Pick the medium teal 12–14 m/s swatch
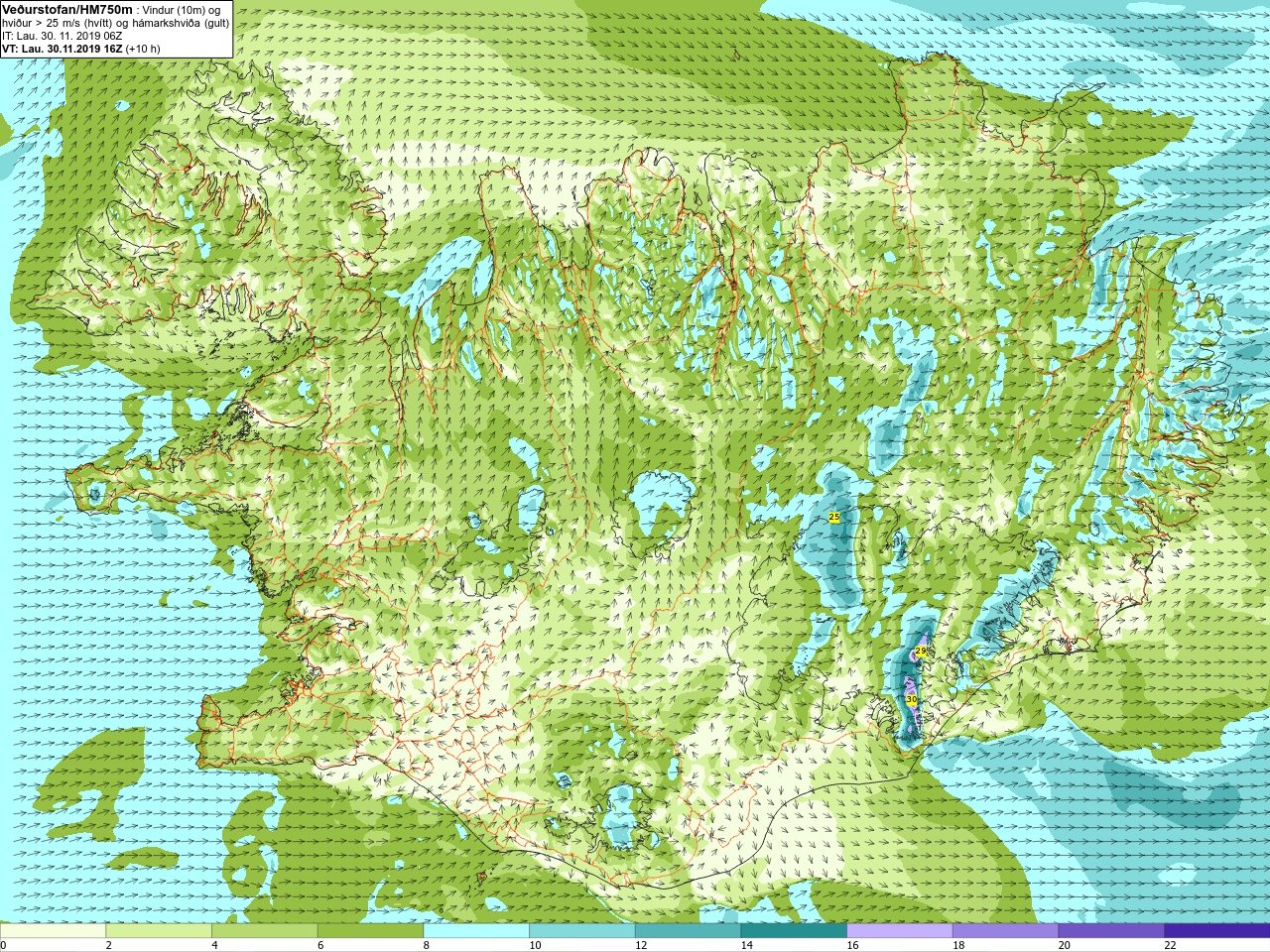Image resolution: width=1270 pixels, height=952 pixels. 688,931
